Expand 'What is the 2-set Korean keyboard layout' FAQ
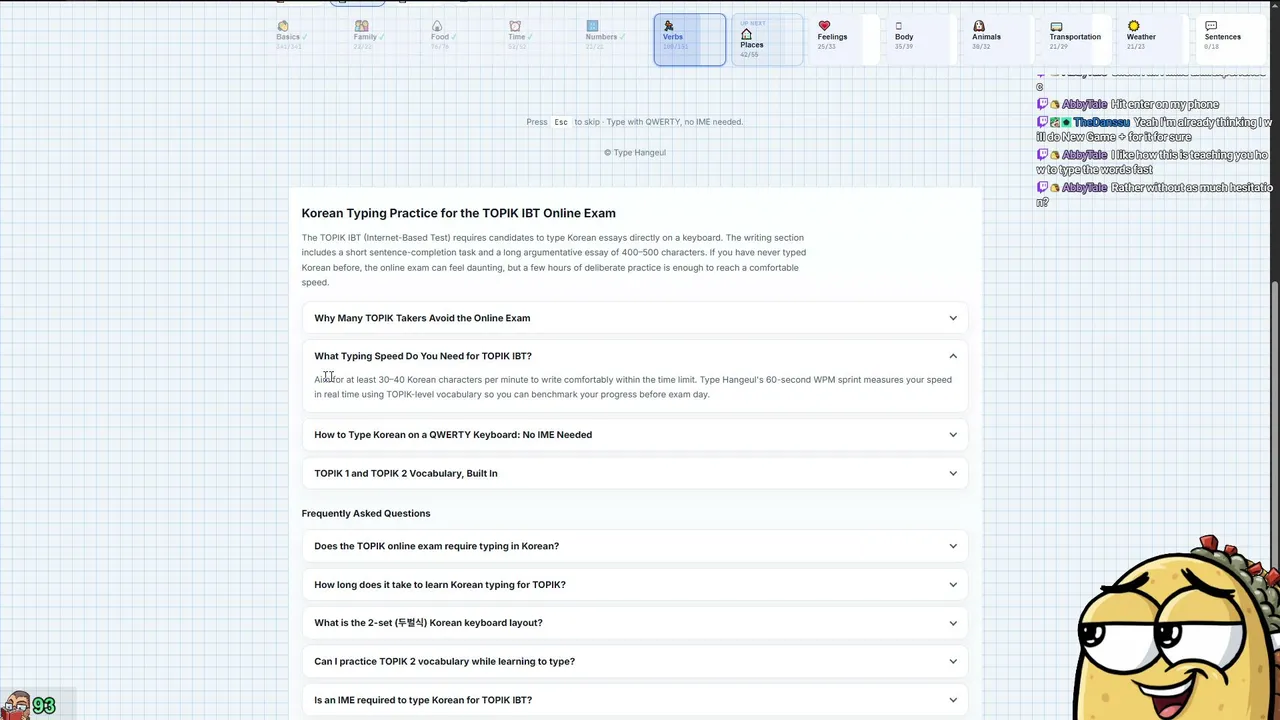This screenshot has width=1280, height=720. (x=635, y=623)
